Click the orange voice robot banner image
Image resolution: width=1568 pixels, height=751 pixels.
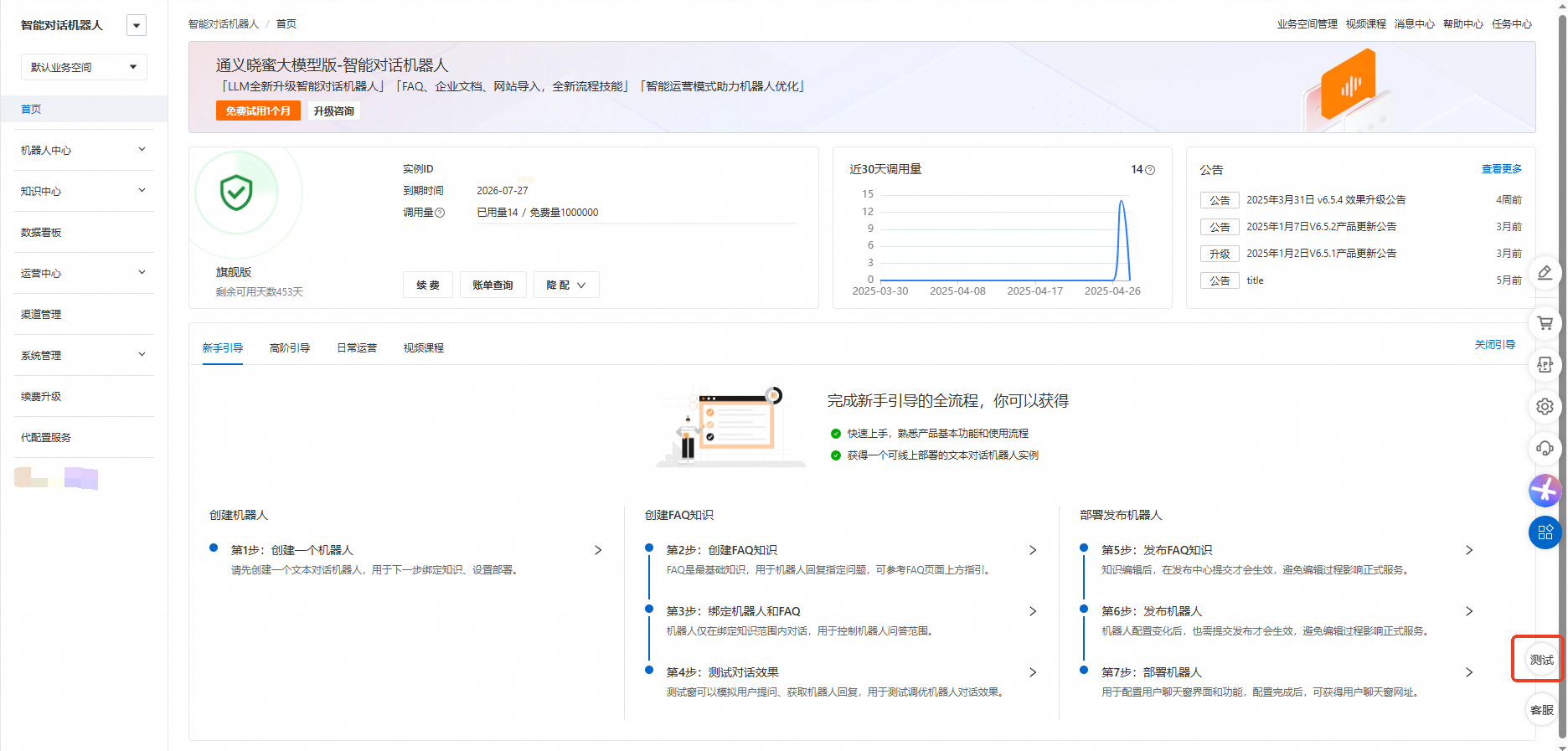[x=1347, y=87]
